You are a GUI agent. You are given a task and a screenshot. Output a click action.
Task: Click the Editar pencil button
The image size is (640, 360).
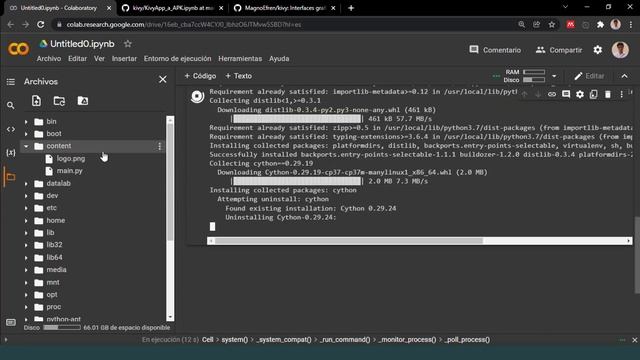[589, 76]
